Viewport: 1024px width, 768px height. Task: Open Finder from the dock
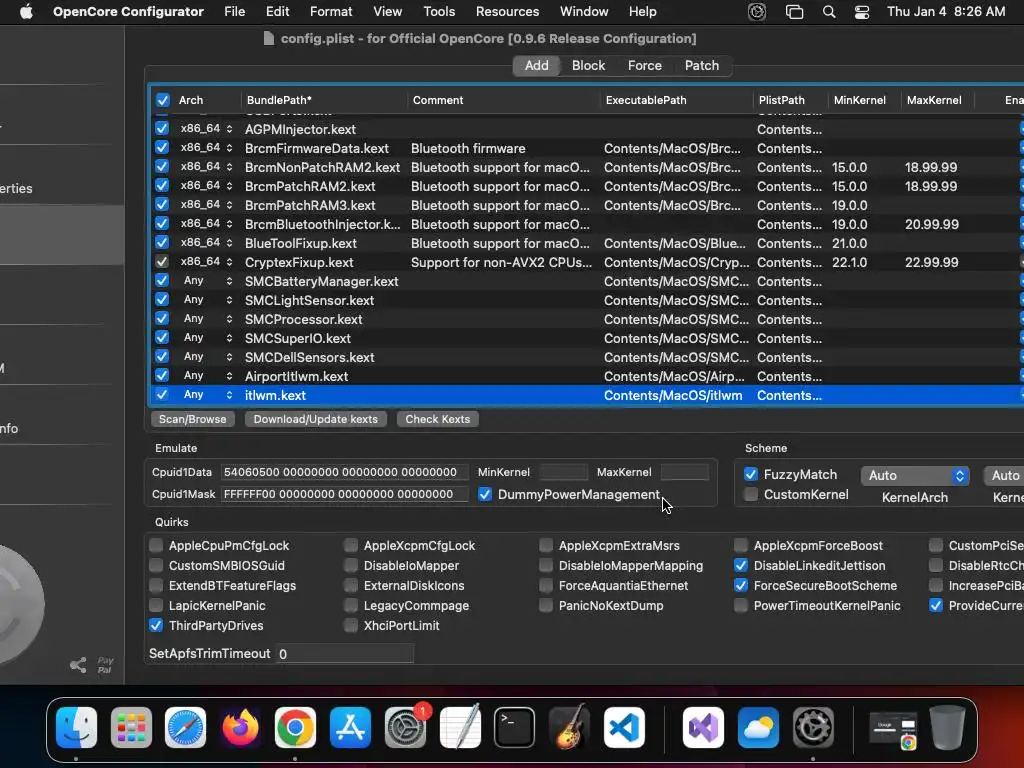76,727
